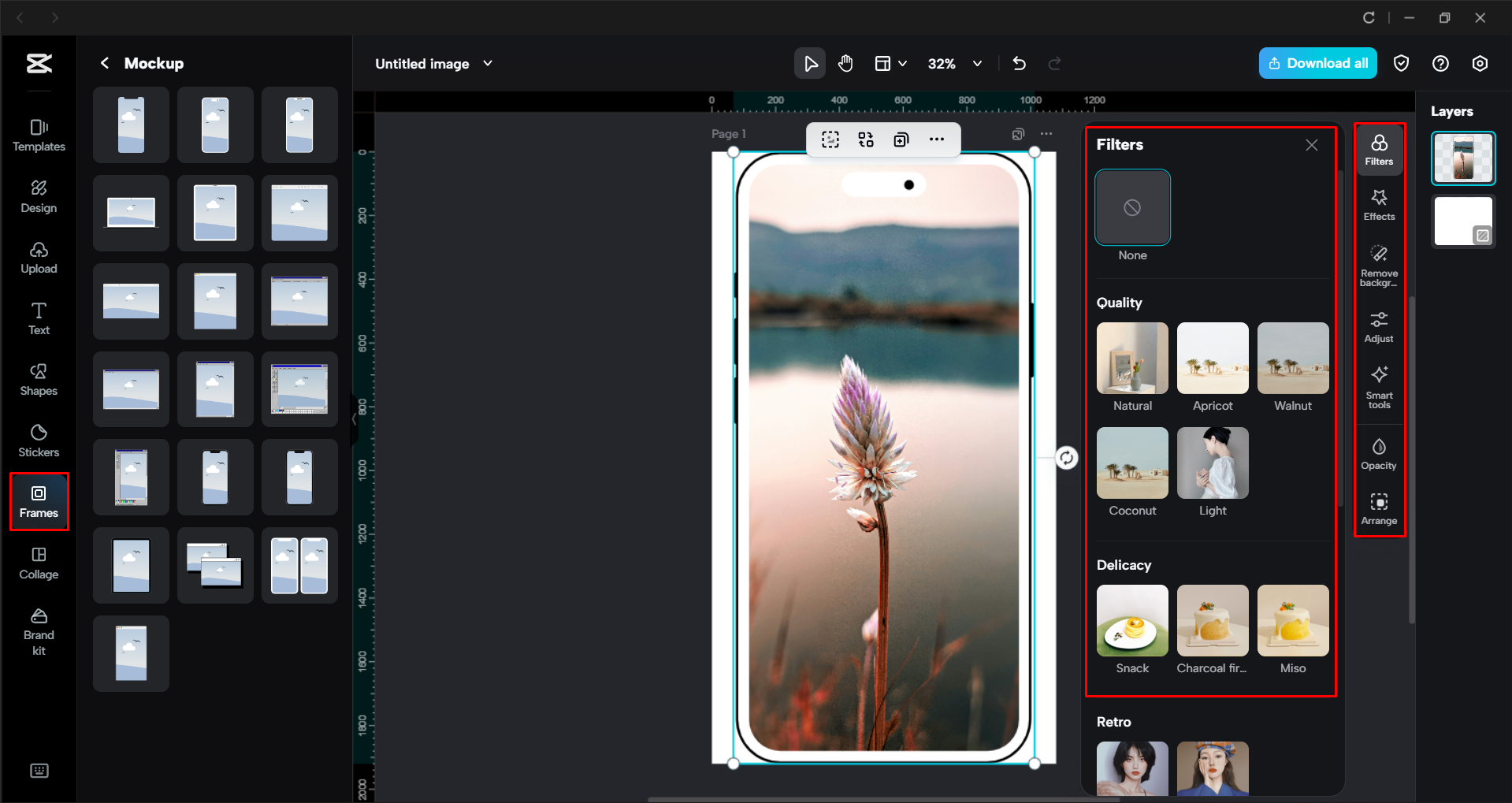1512x803 pixels.
Task: Open the Adjust panel
Action: pos(1378,325)
